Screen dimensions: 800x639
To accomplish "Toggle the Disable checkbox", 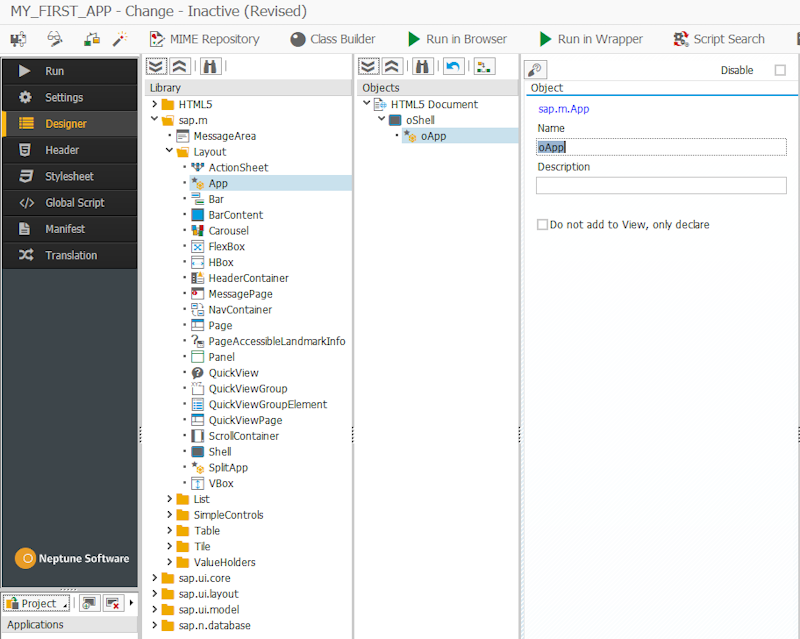I will (780, 70).
